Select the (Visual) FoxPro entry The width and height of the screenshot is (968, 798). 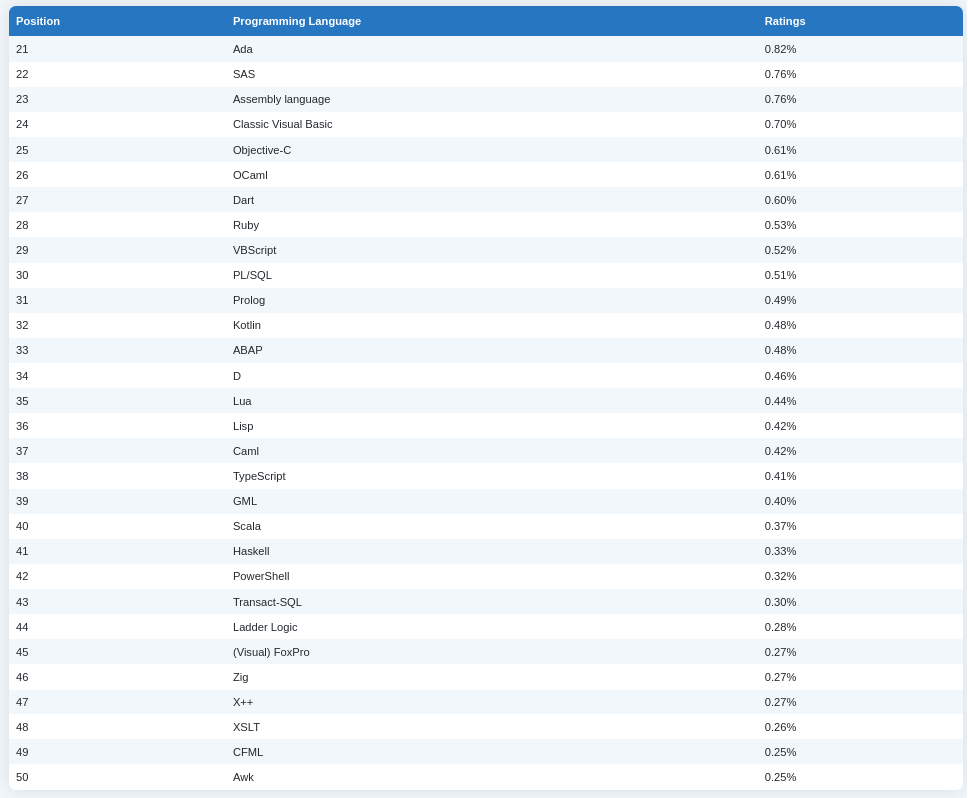coord(271,652)
